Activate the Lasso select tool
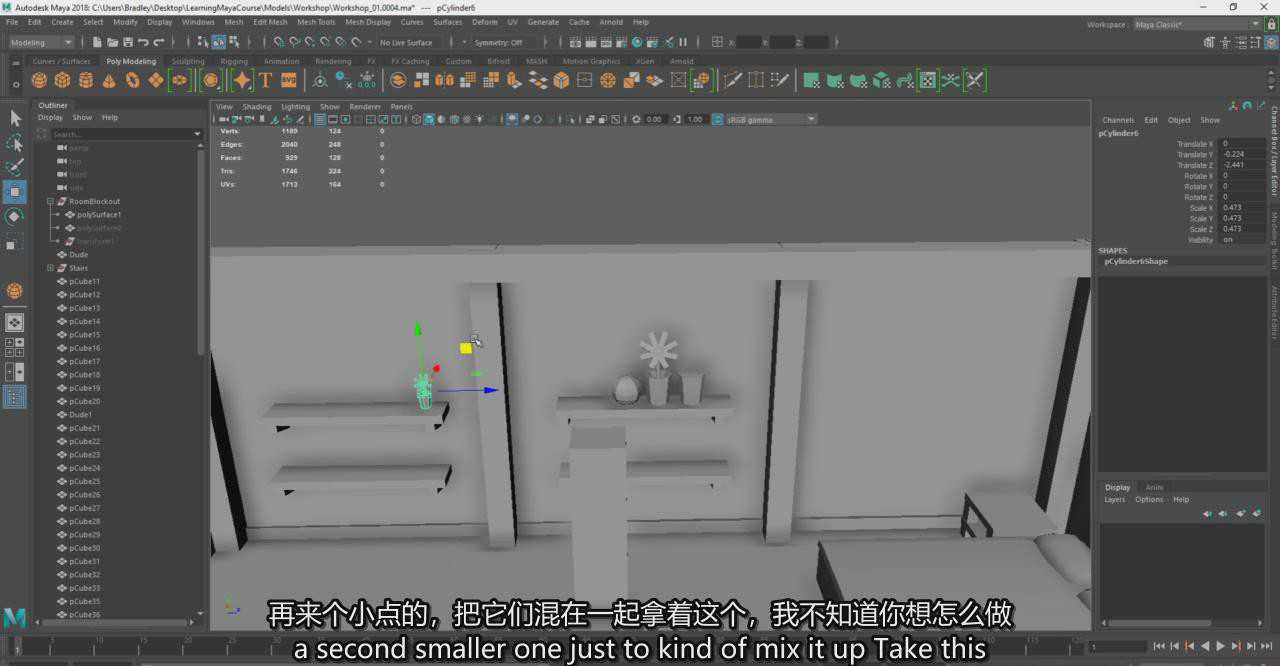1280x666 pixels. pos(15,143)
